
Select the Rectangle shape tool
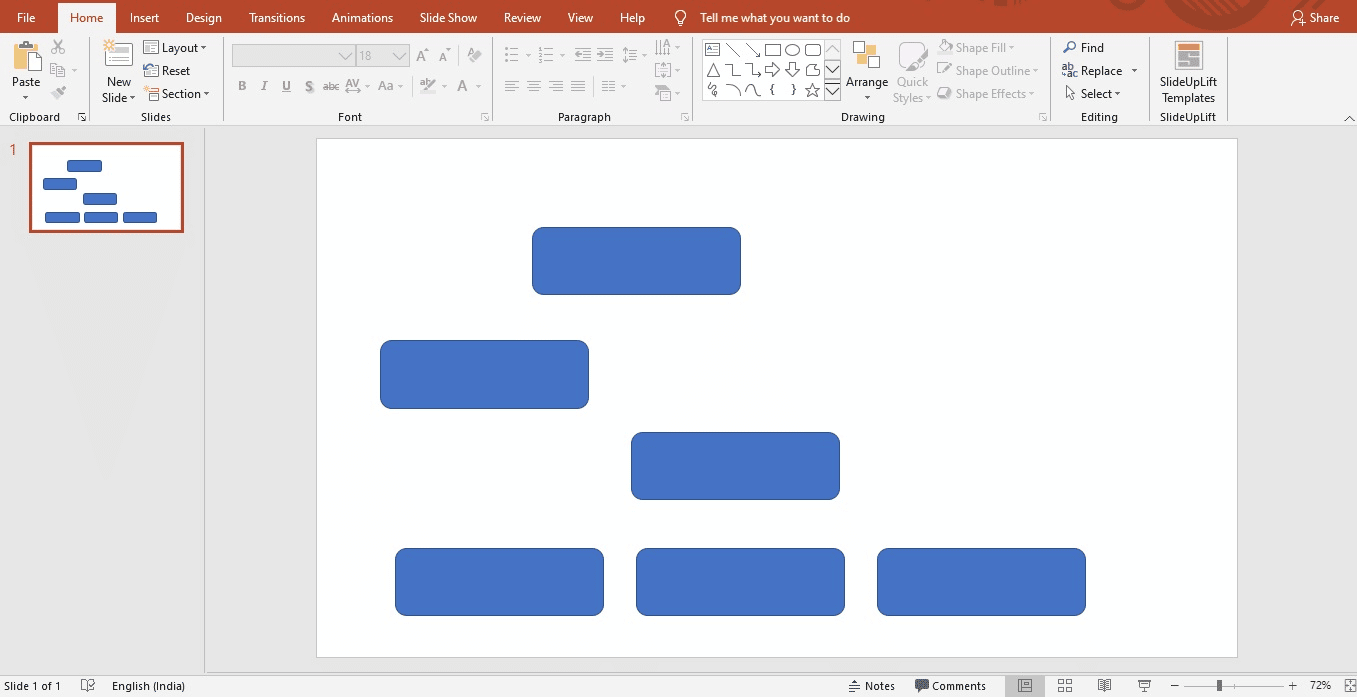773,49
